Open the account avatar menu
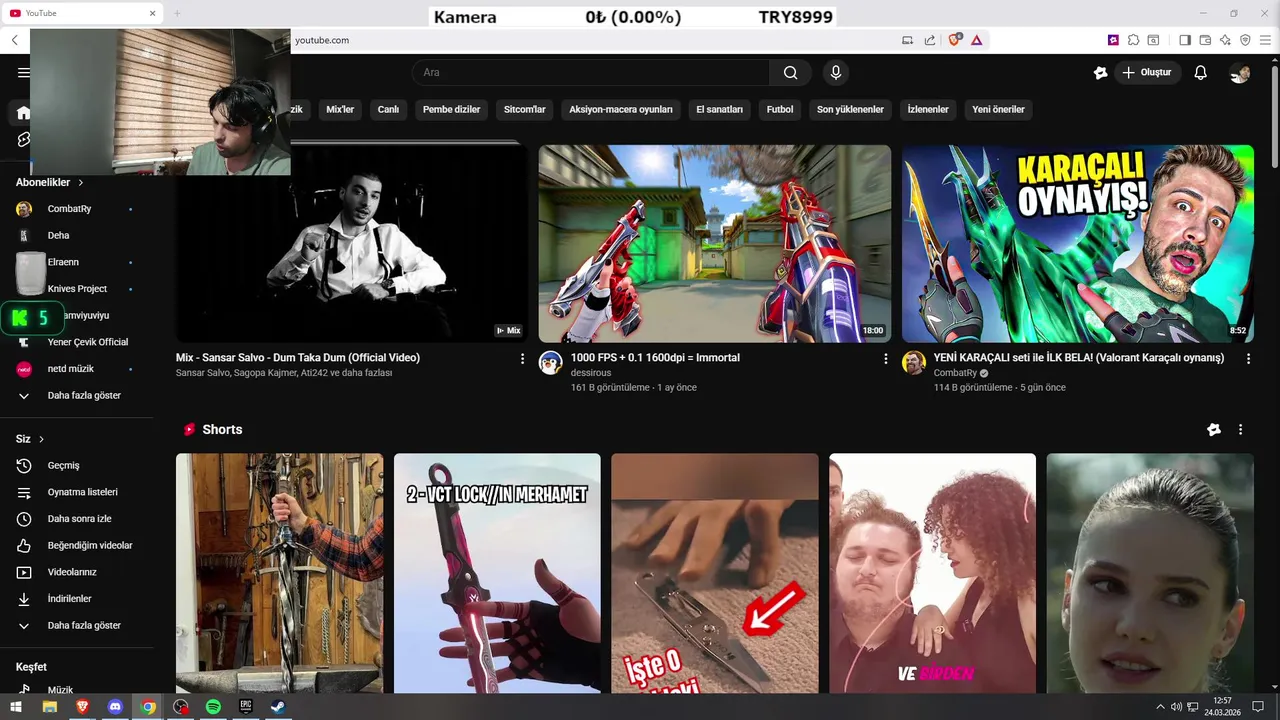Viewport: 1280px width, 720px height. pos(1240,72)
